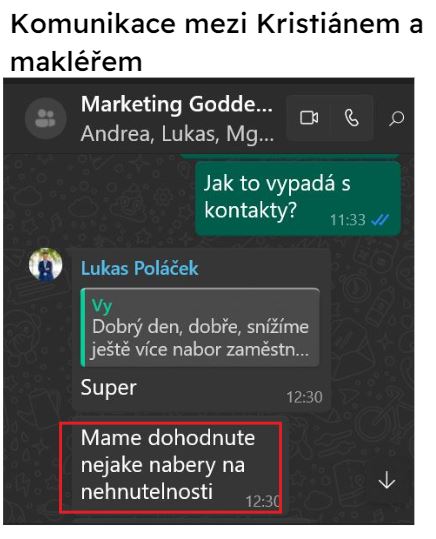The image size is (436, 539).
Task: Click the Andrea, Lukas, Mg... member list
Action: click(x=177, y=133)
